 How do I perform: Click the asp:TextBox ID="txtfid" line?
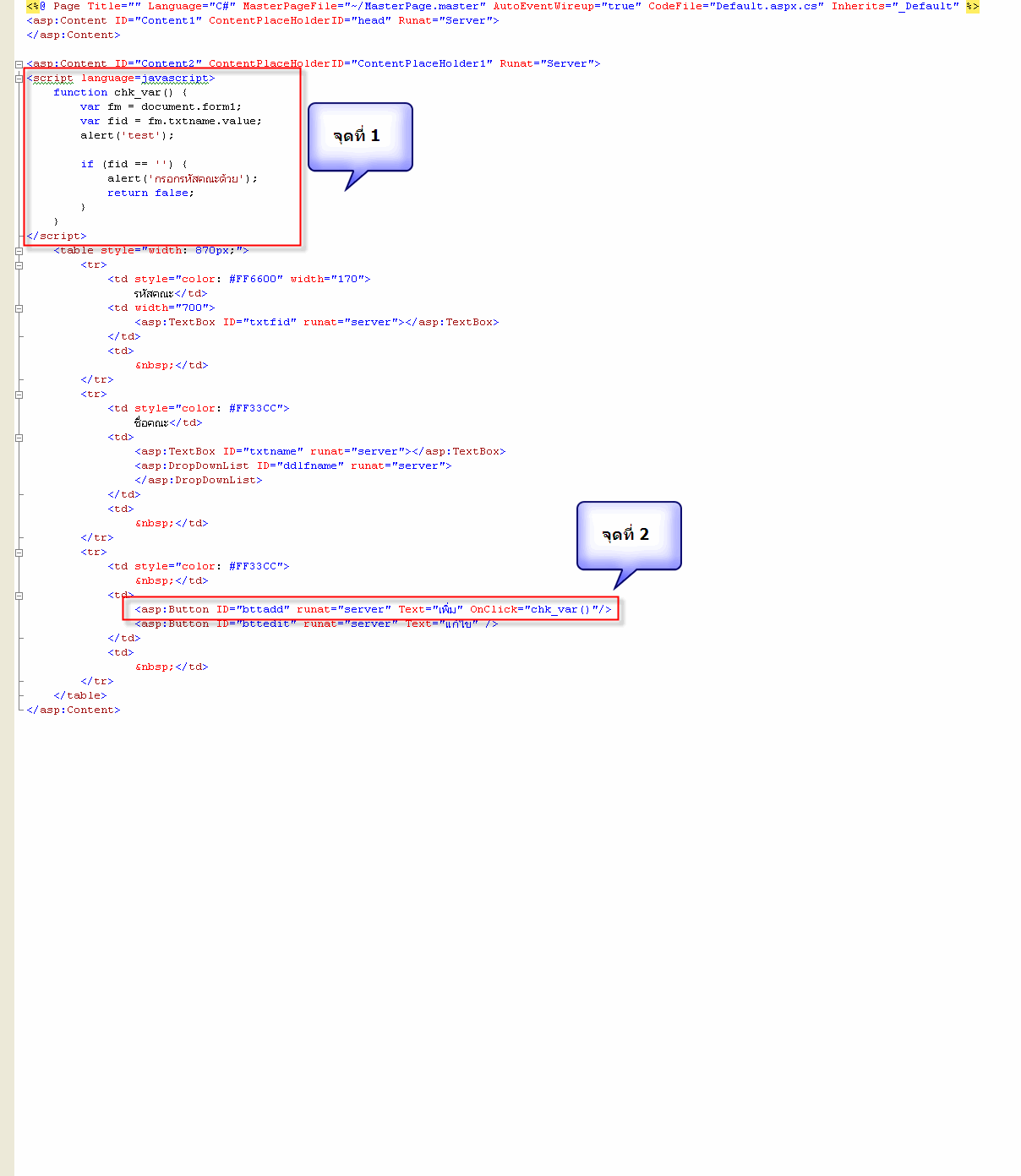tap(317, 322)
